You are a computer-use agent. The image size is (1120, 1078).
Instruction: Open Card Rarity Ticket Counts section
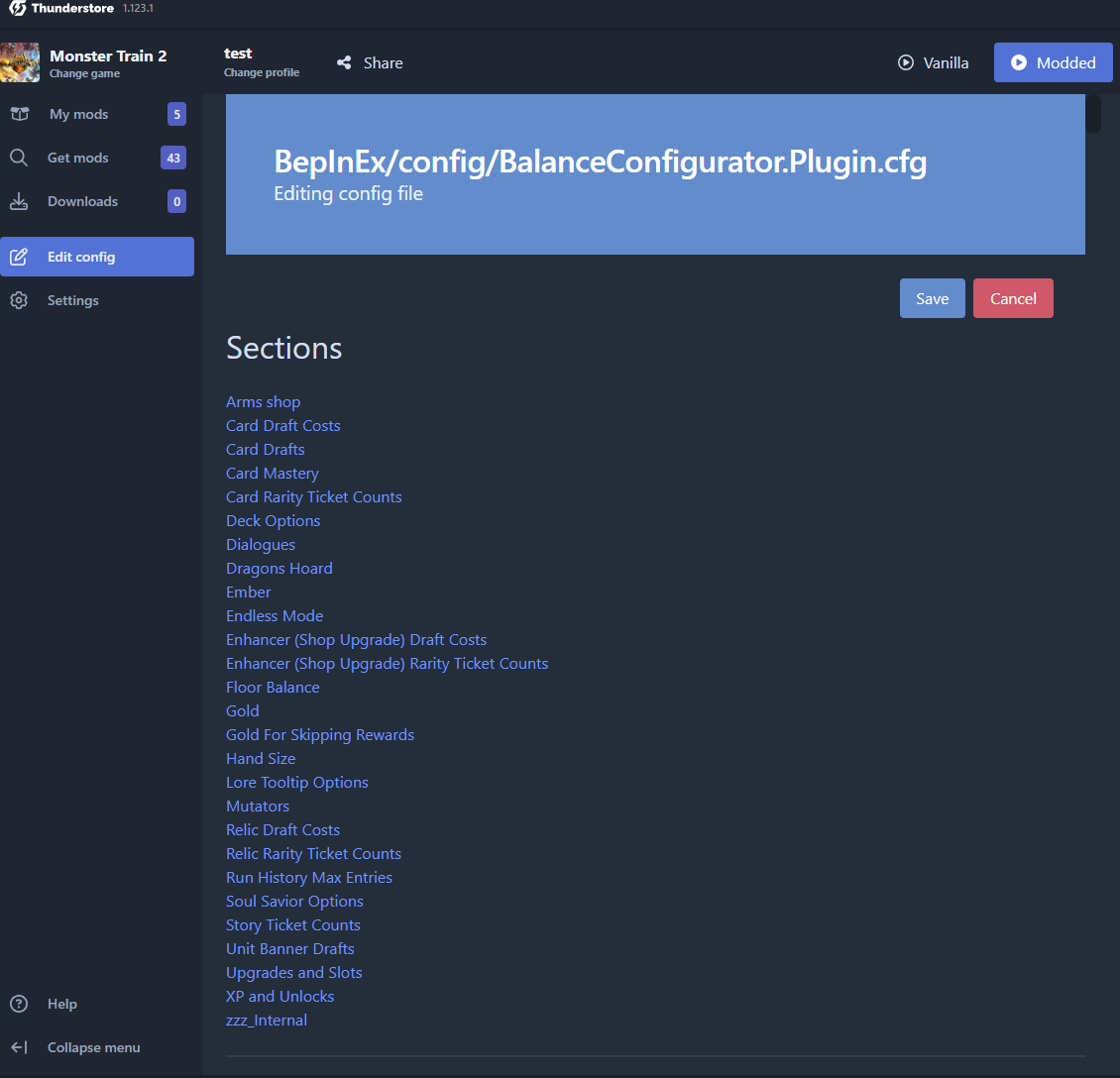point(313,496)
